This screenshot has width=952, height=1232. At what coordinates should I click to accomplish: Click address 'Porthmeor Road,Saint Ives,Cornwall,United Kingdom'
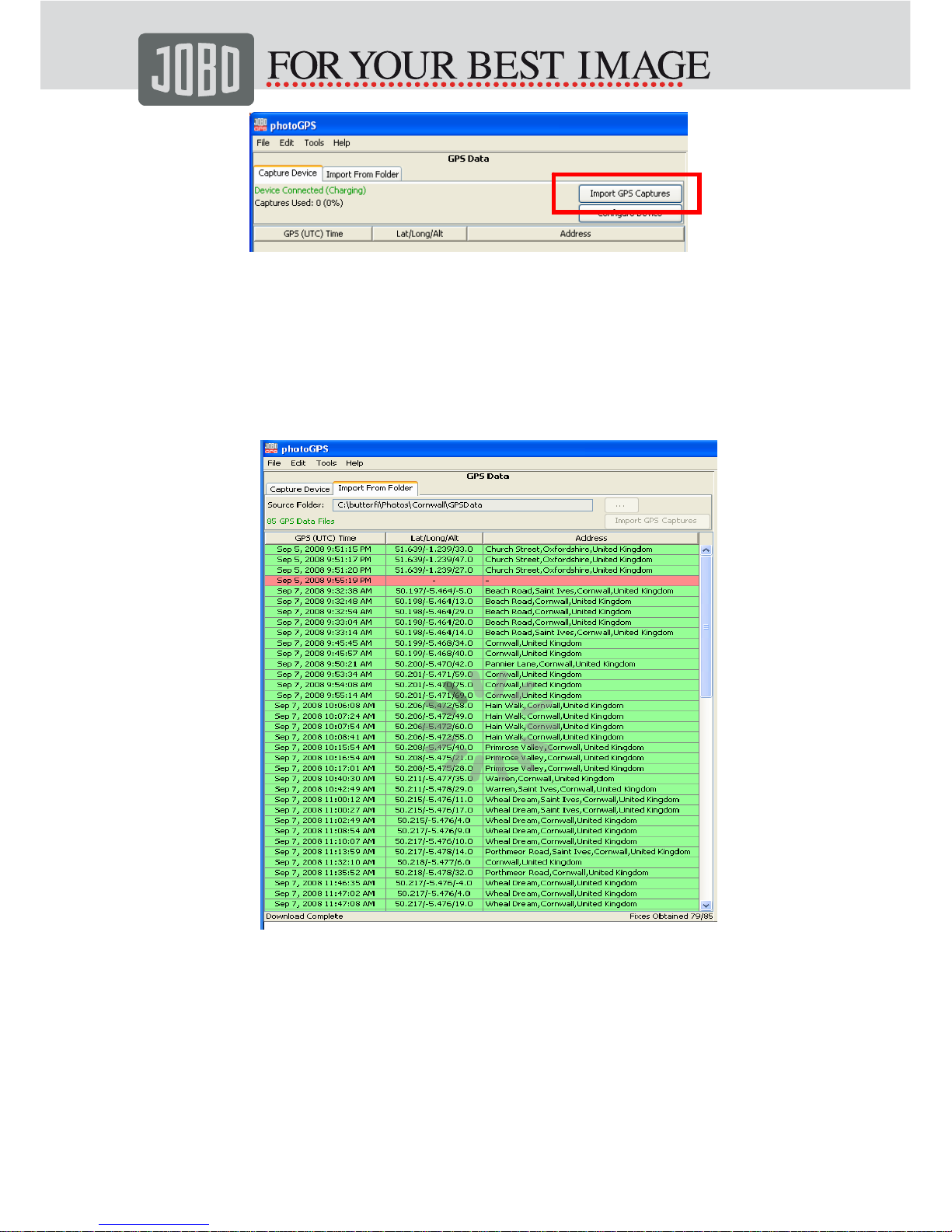click(x=588, y=852)
